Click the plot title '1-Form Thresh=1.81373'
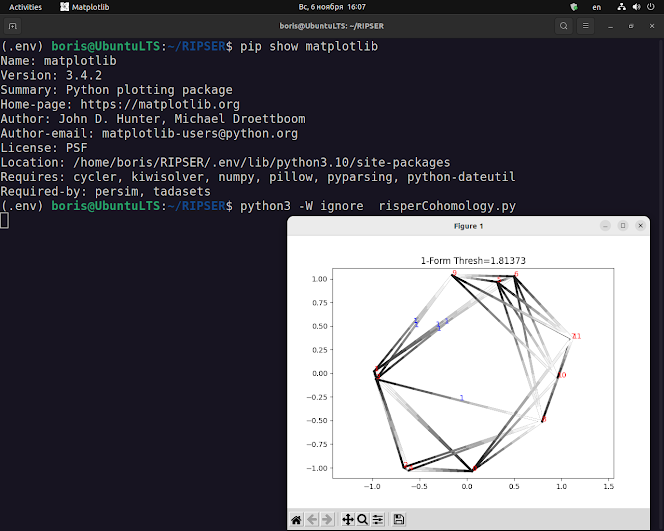The width and height of the screenshot is (664, 531). (x=473, y=260)
